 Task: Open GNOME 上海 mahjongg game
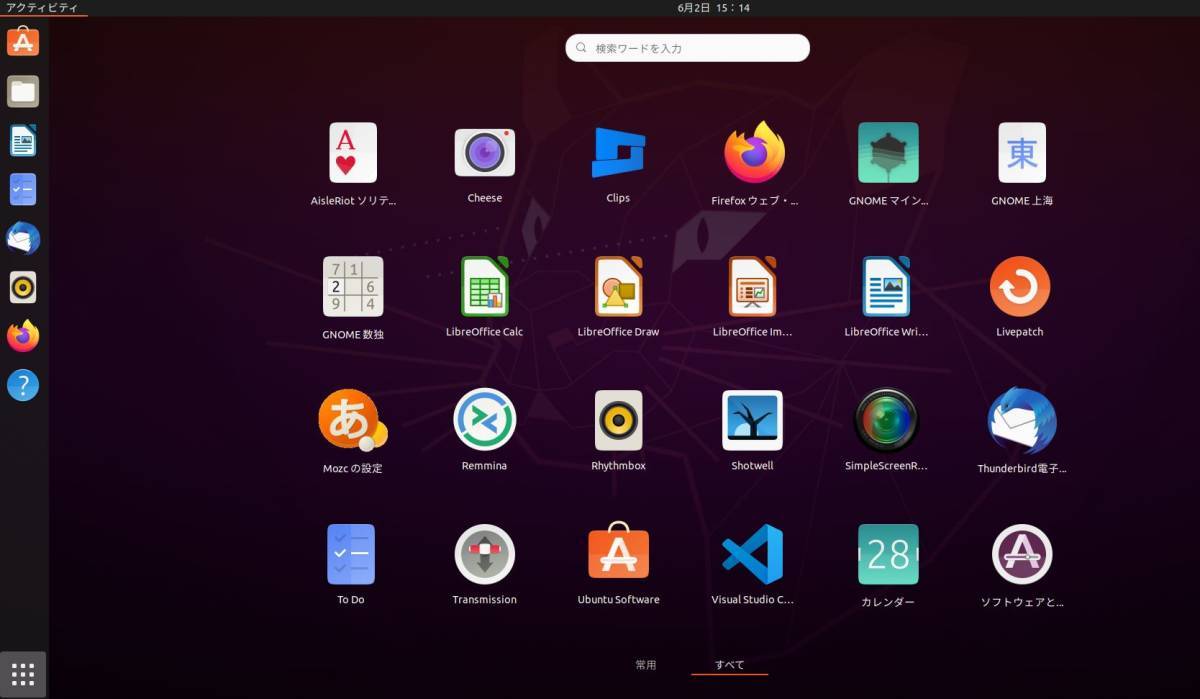click(x=1022, y=153)
